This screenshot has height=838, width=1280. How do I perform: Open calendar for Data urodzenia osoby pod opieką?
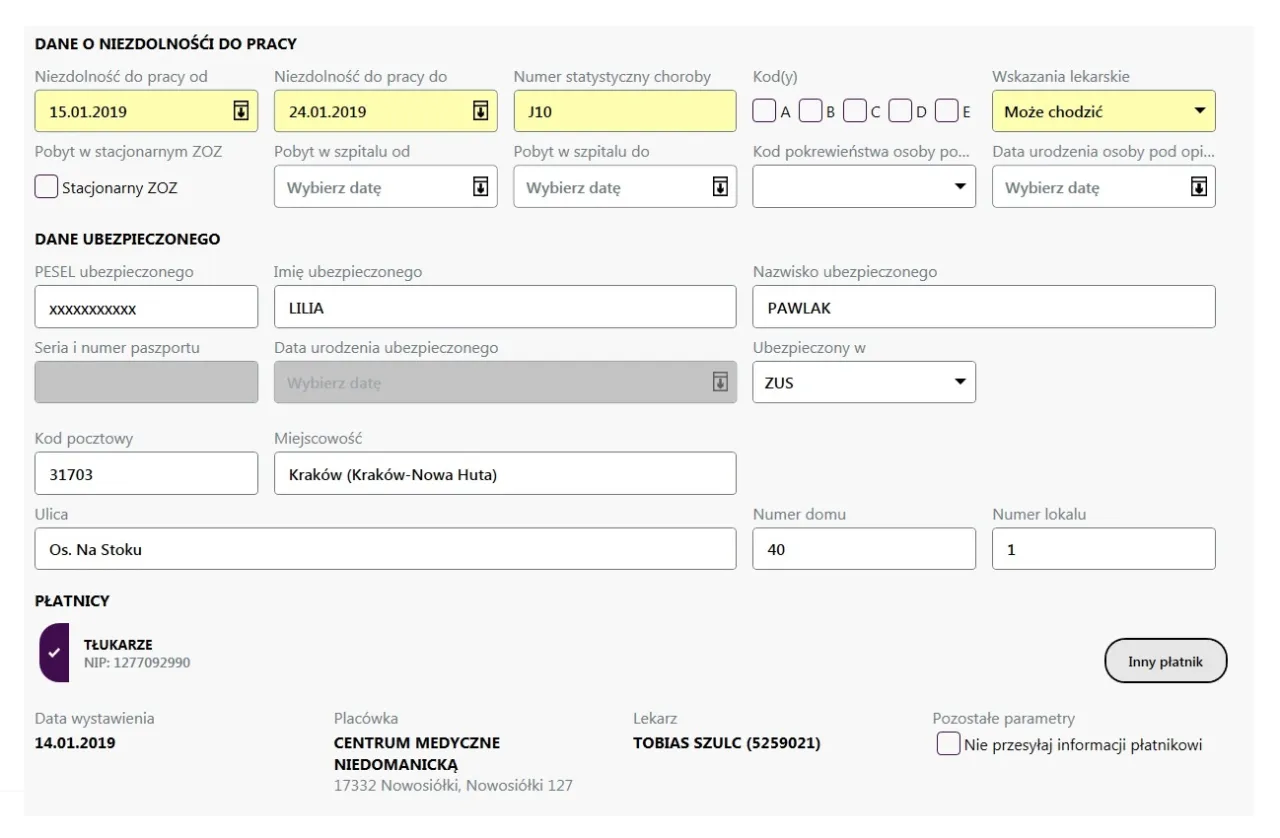click(1199, 187)
